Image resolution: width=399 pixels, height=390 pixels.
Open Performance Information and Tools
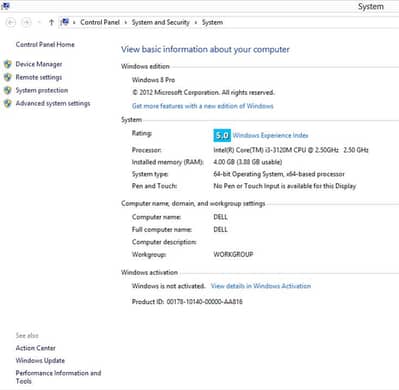(x=58, y=377)
